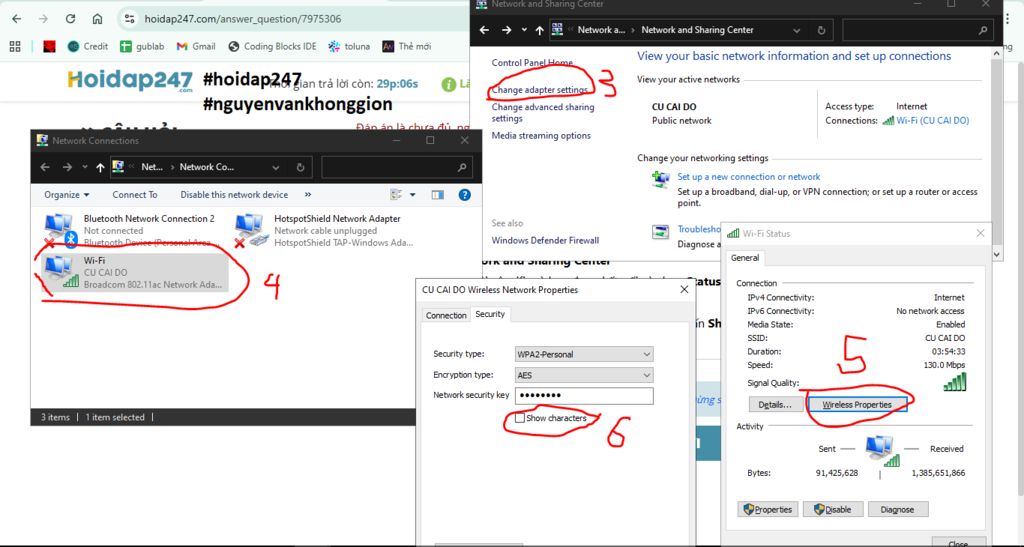Open Change adapter settings
Screen dimensions: 1024x547
click(x=539, y=90)
